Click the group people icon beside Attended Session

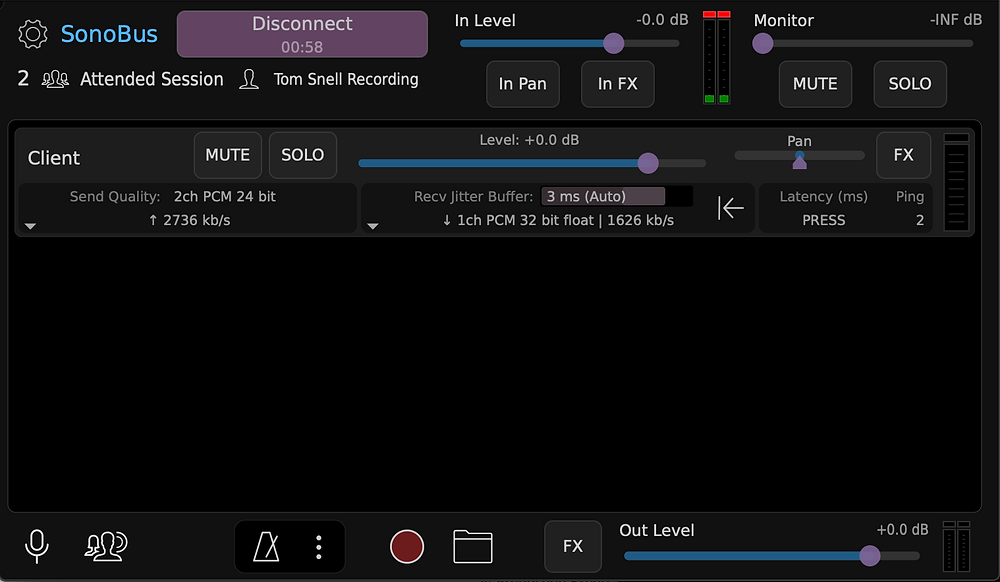coord(55,79)
